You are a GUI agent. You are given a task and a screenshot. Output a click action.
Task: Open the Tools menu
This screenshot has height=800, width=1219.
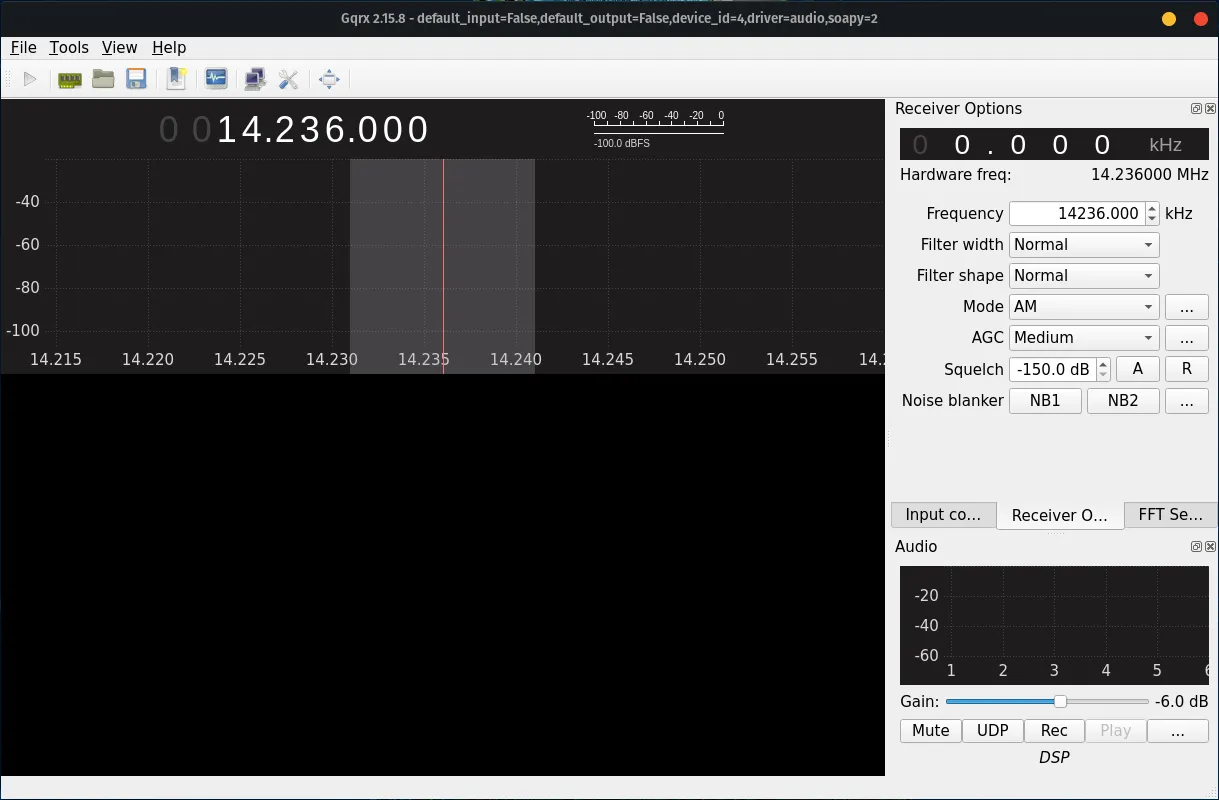(69, 48)
